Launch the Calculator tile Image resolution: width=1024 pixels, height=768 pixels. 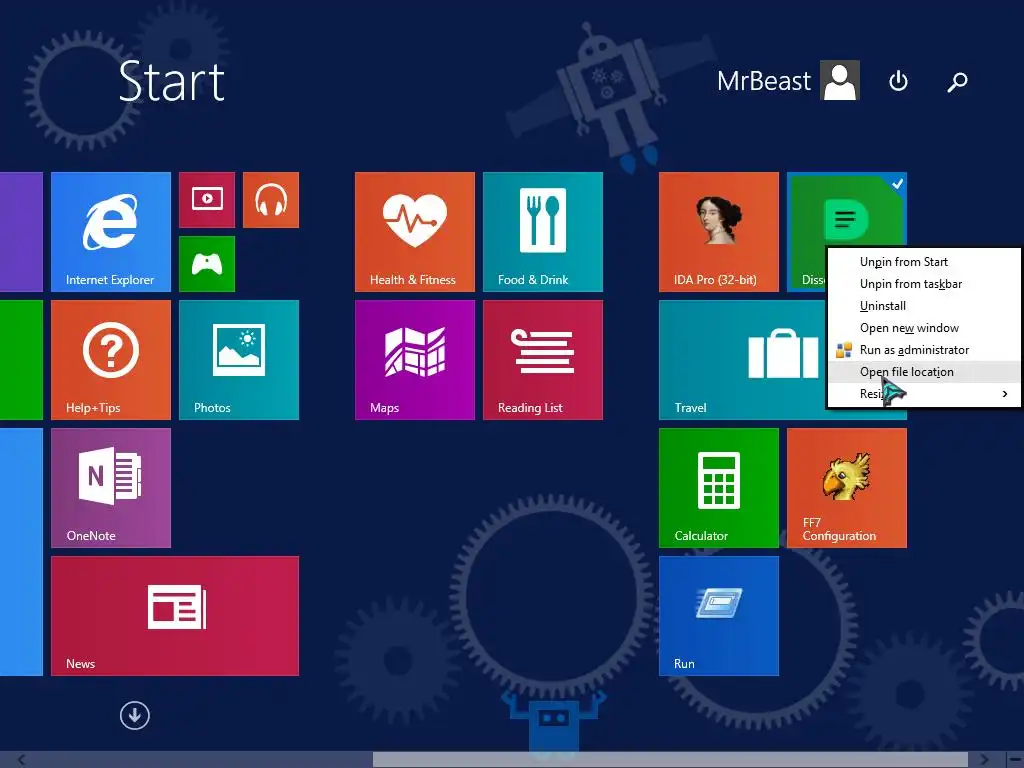pyautogui.click(x=719, y=488)
